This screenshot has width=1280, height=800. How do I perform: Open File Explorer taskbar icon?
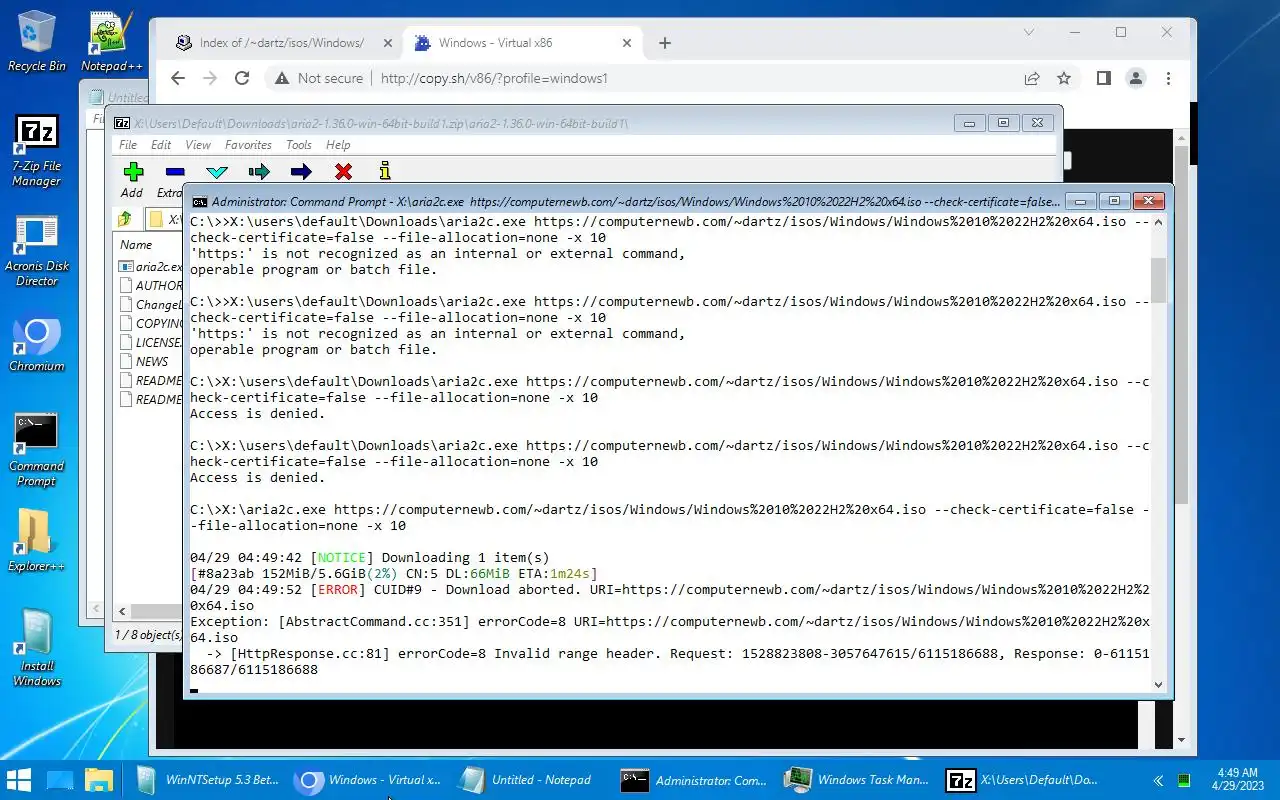pyautogui.click(x=98, y=780)
